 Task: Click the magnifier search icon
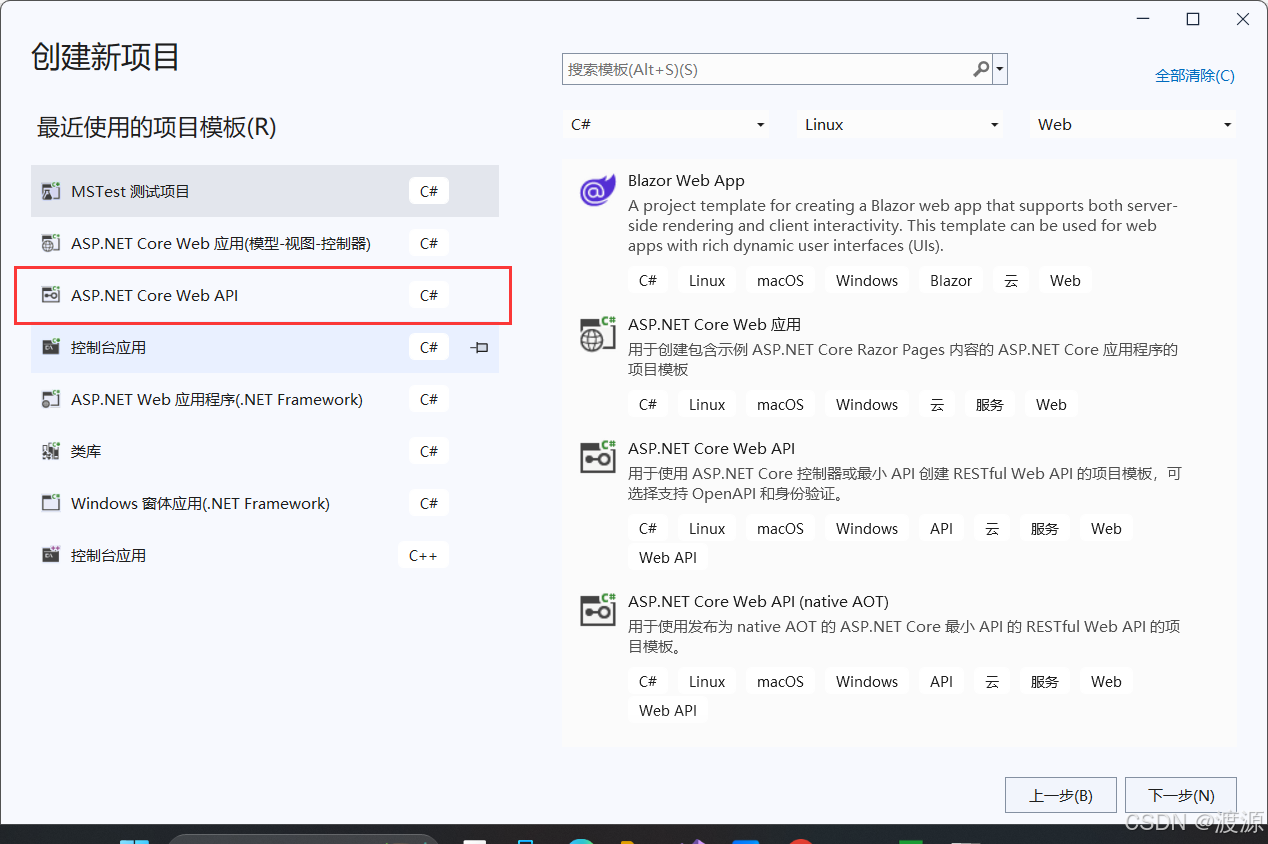pos(981,69)
